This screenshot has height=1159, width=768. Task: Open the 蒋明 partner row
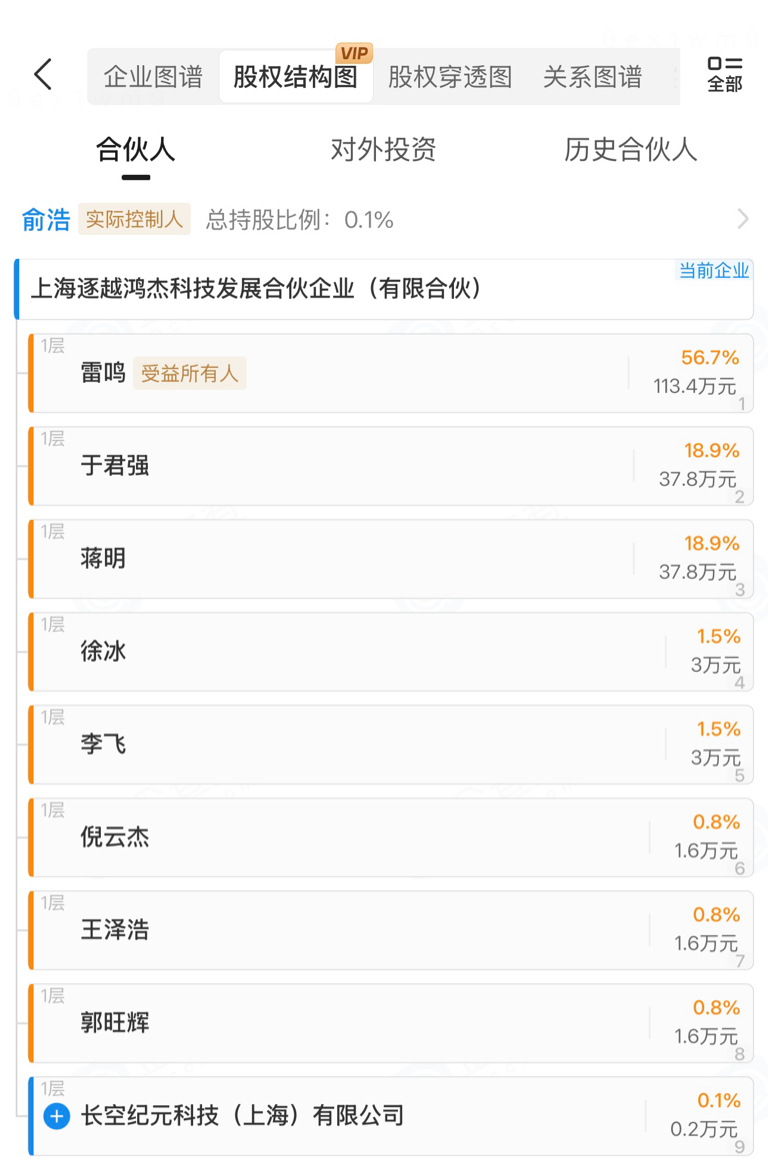coord(103,559)
